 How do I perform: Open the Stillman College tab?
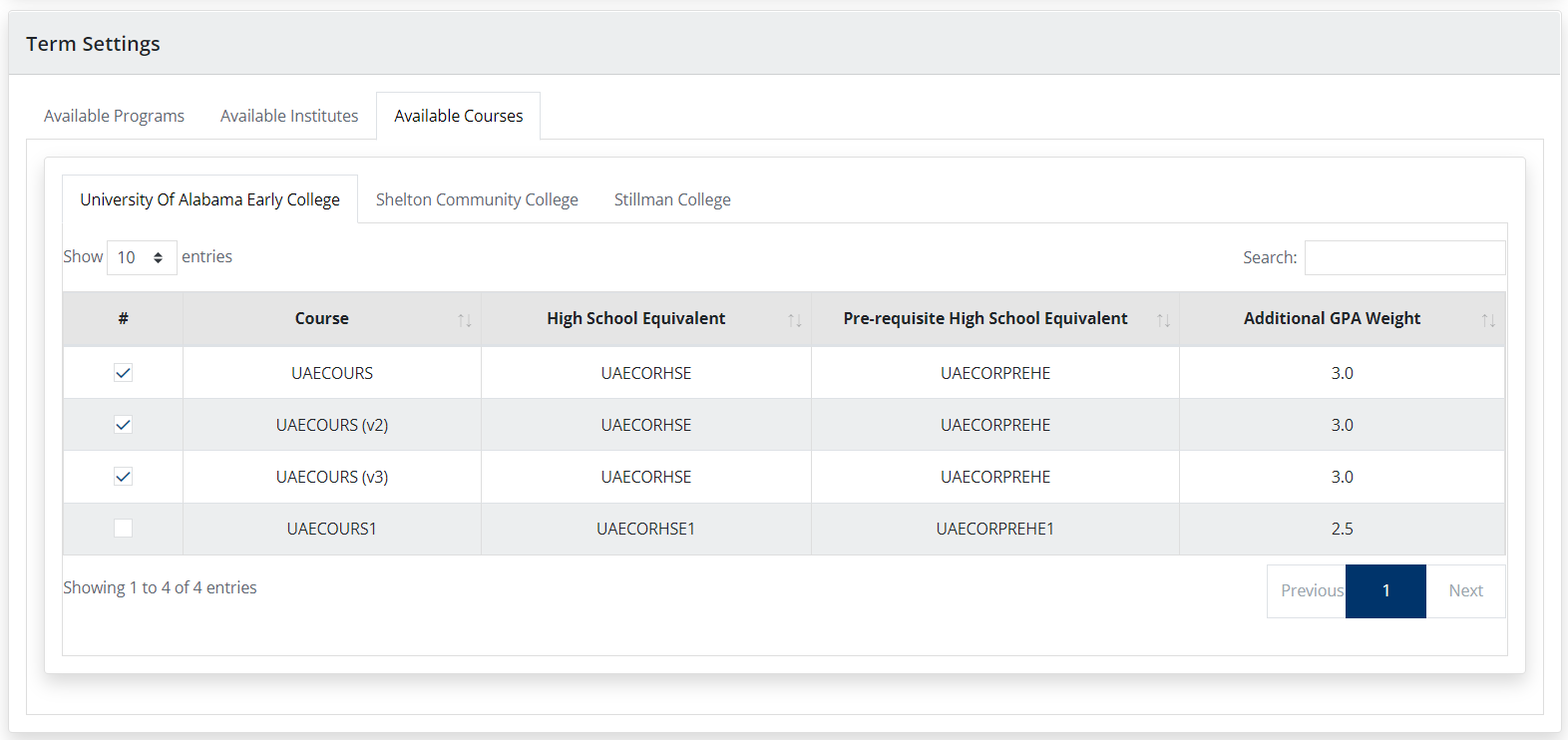click(x=672, y=199)
